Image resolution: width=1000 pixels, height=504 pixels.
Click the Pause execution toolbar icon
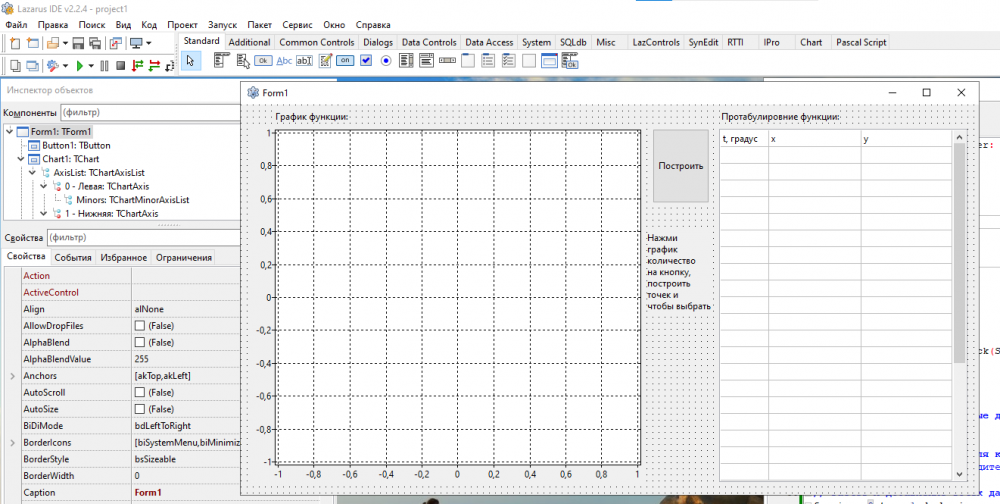point(105,65)
